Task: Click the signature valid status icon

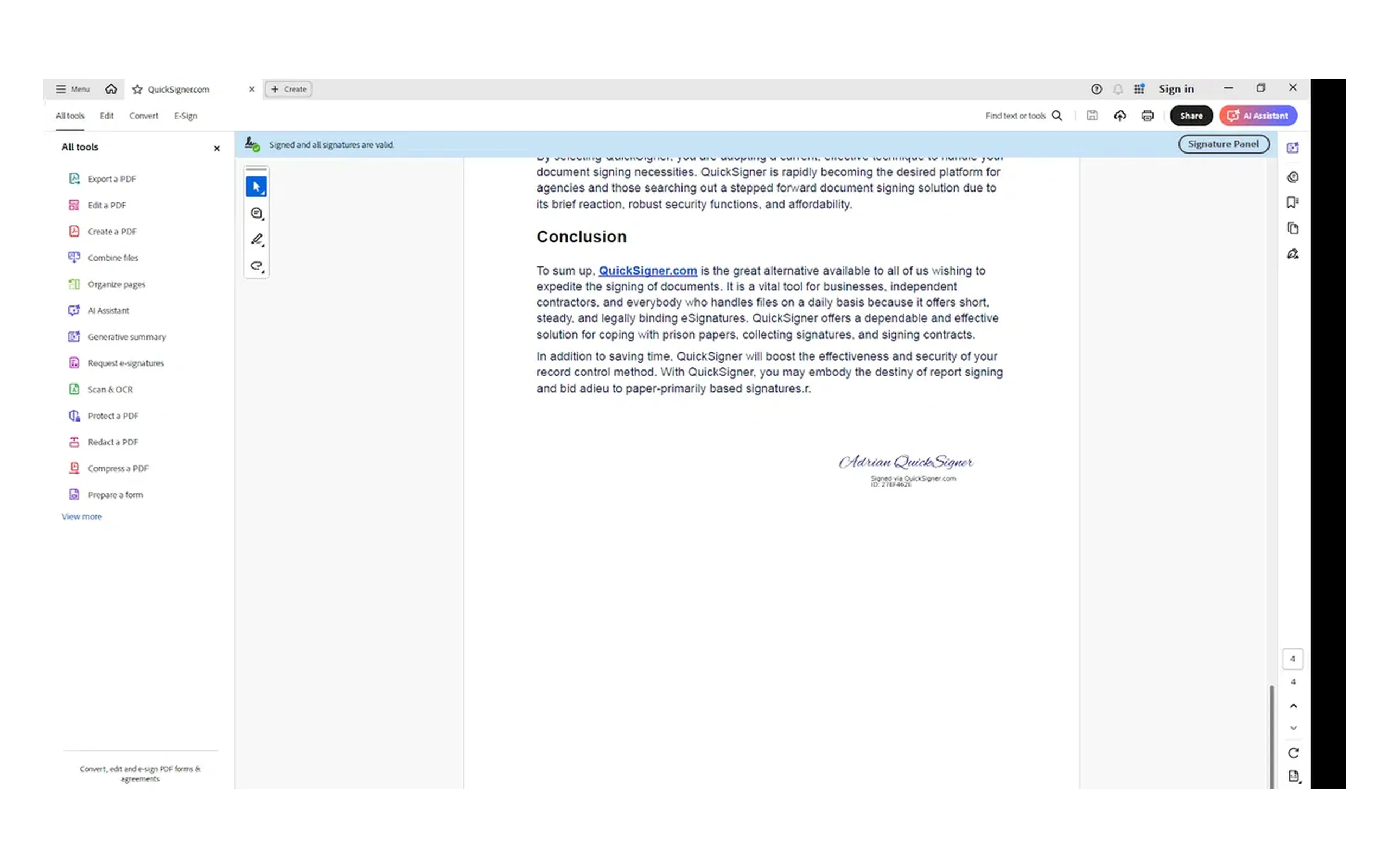Action: [x=252, y=144]
